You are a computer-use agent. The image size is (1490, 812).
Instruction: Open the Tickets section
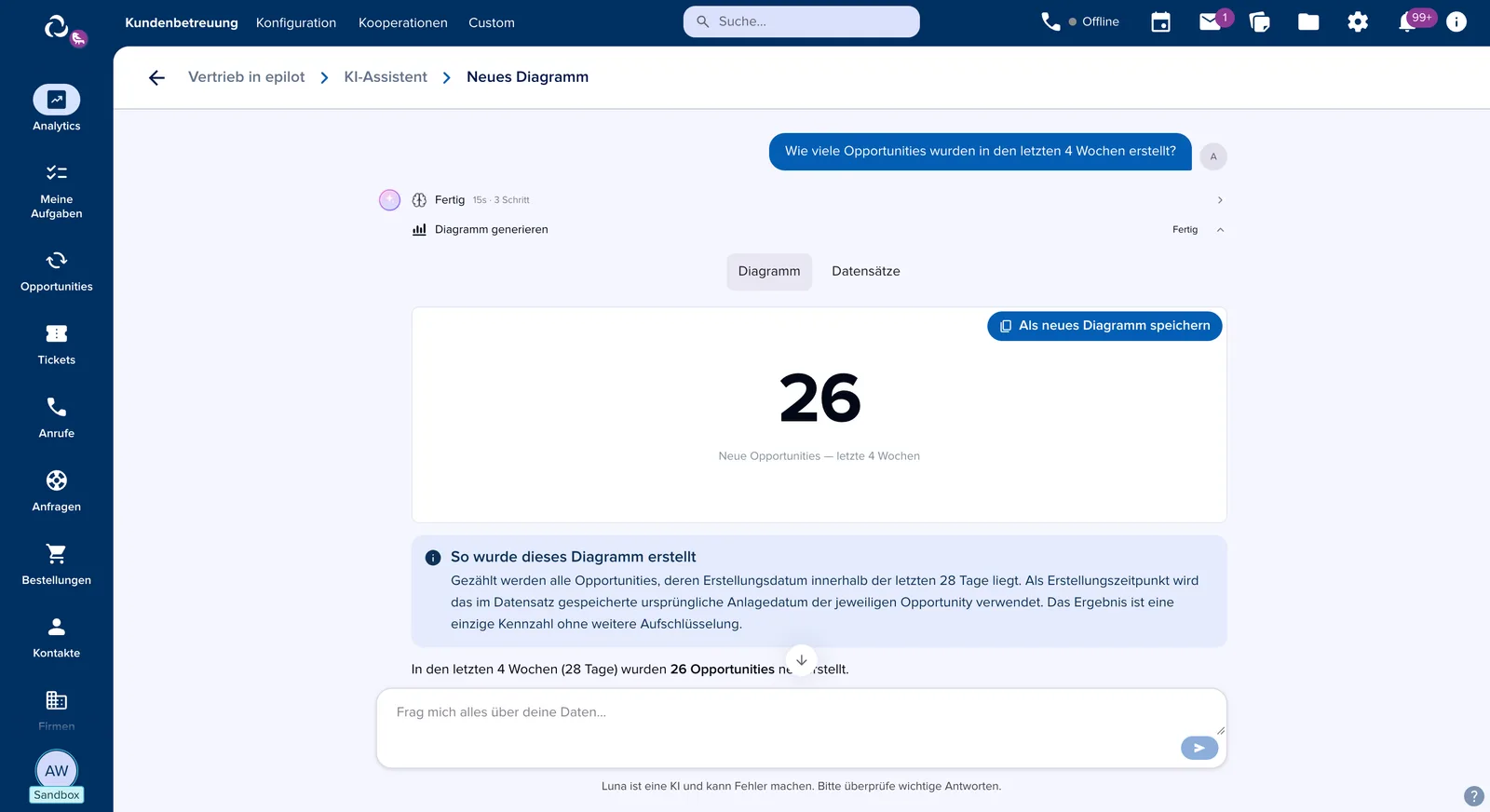[x=57, y=345]
